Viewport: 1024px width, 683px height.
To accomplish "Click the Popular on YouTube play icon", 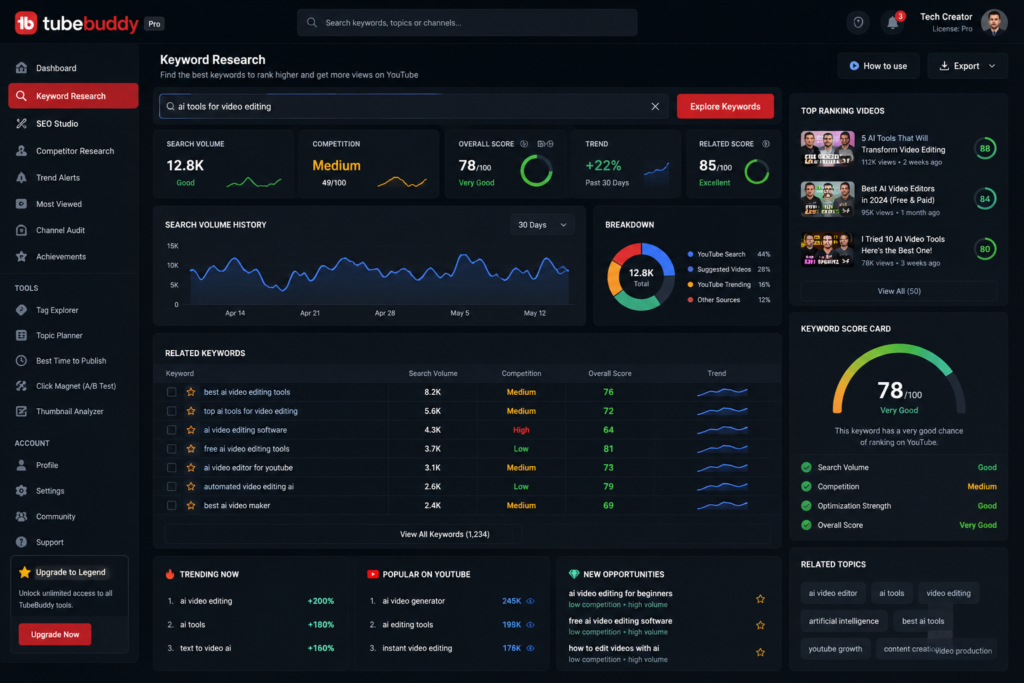I will (x=372, y=574).
